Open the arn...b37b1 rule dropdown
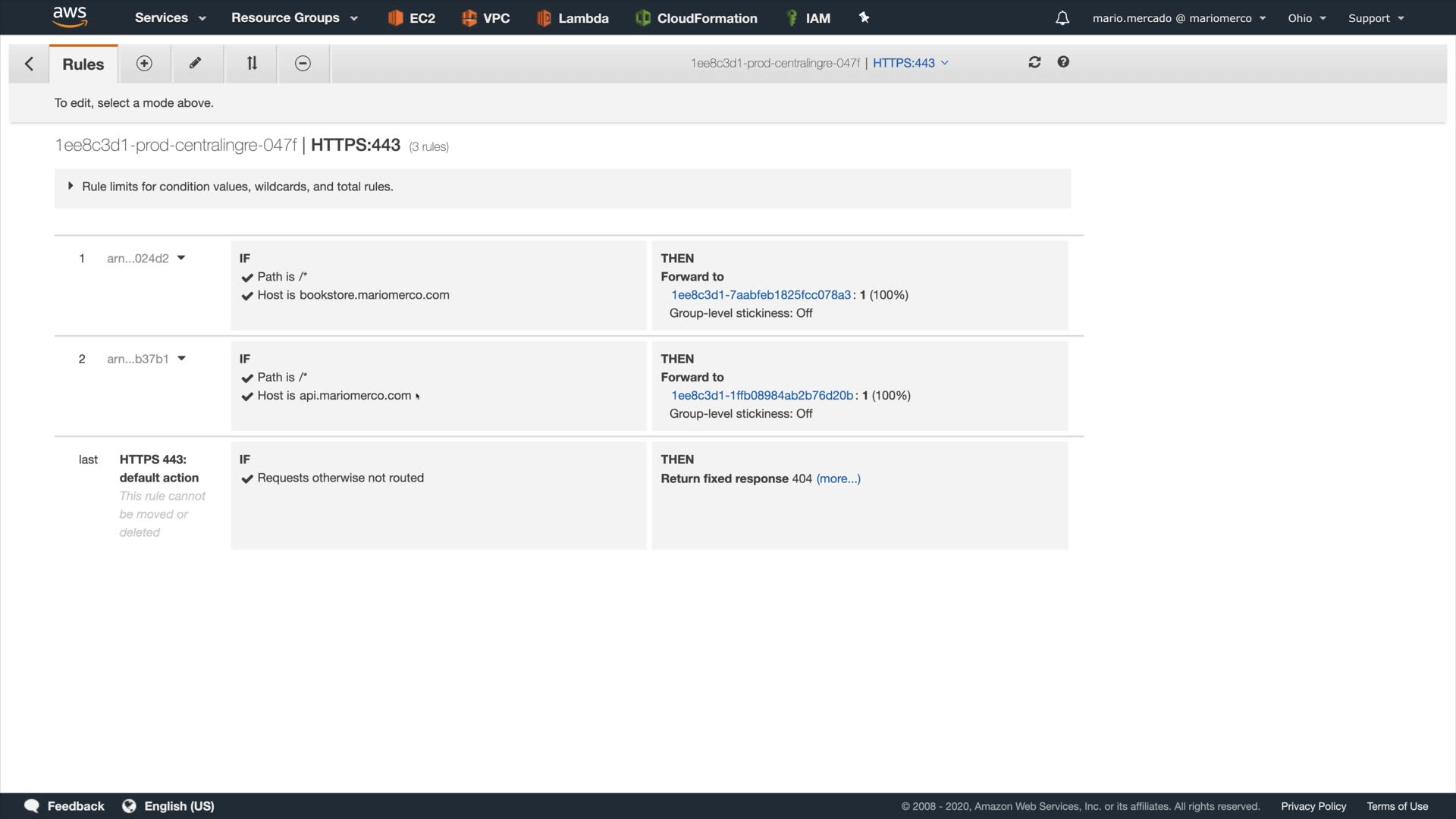 click(181, 359)
